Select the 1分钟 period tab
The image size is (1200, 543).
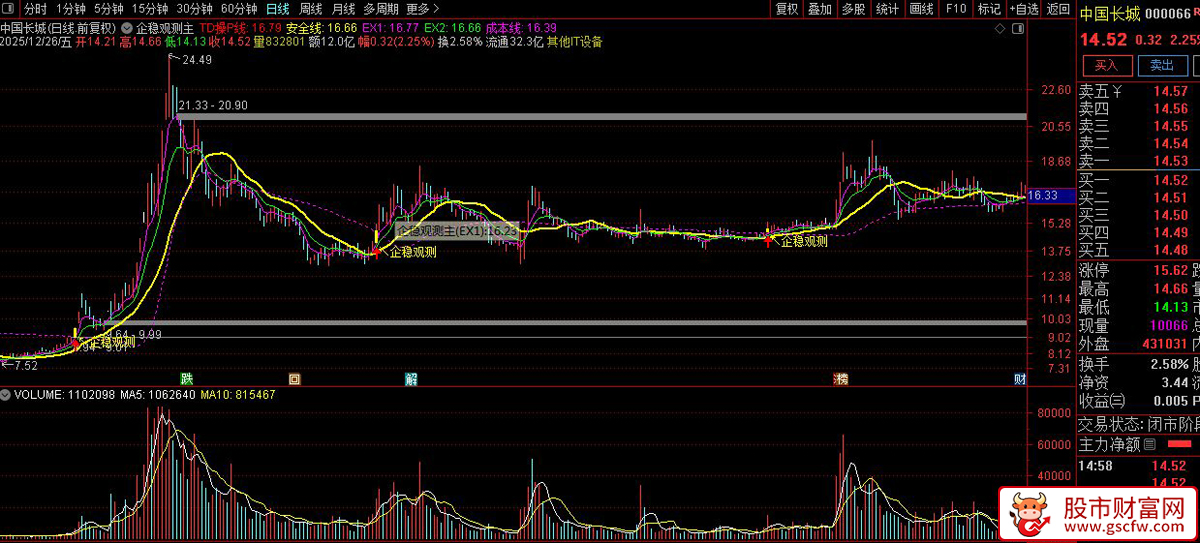(70, 9)
